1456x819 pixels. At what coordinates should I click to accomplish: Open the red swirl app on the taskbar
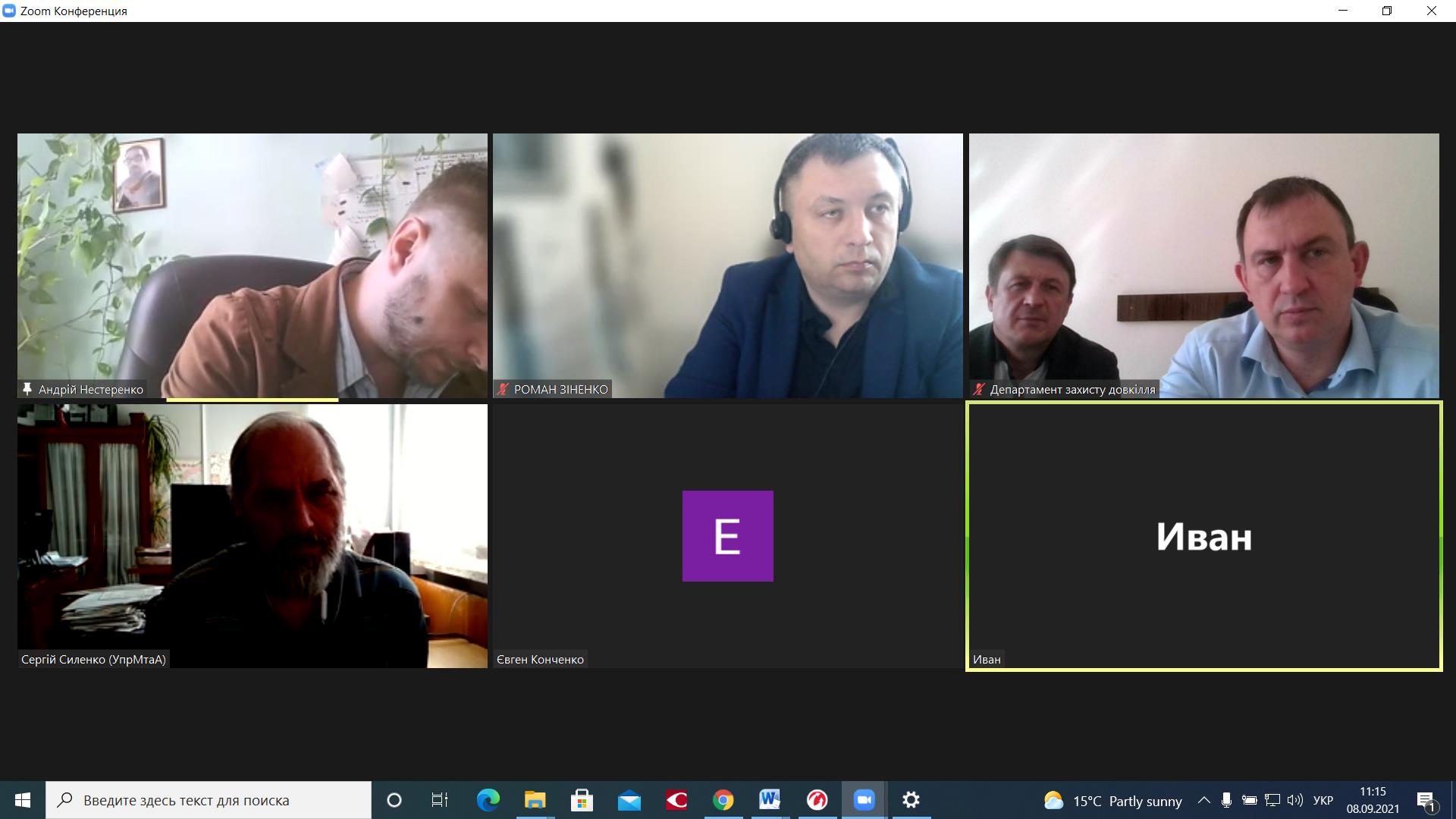coord(817,800)
